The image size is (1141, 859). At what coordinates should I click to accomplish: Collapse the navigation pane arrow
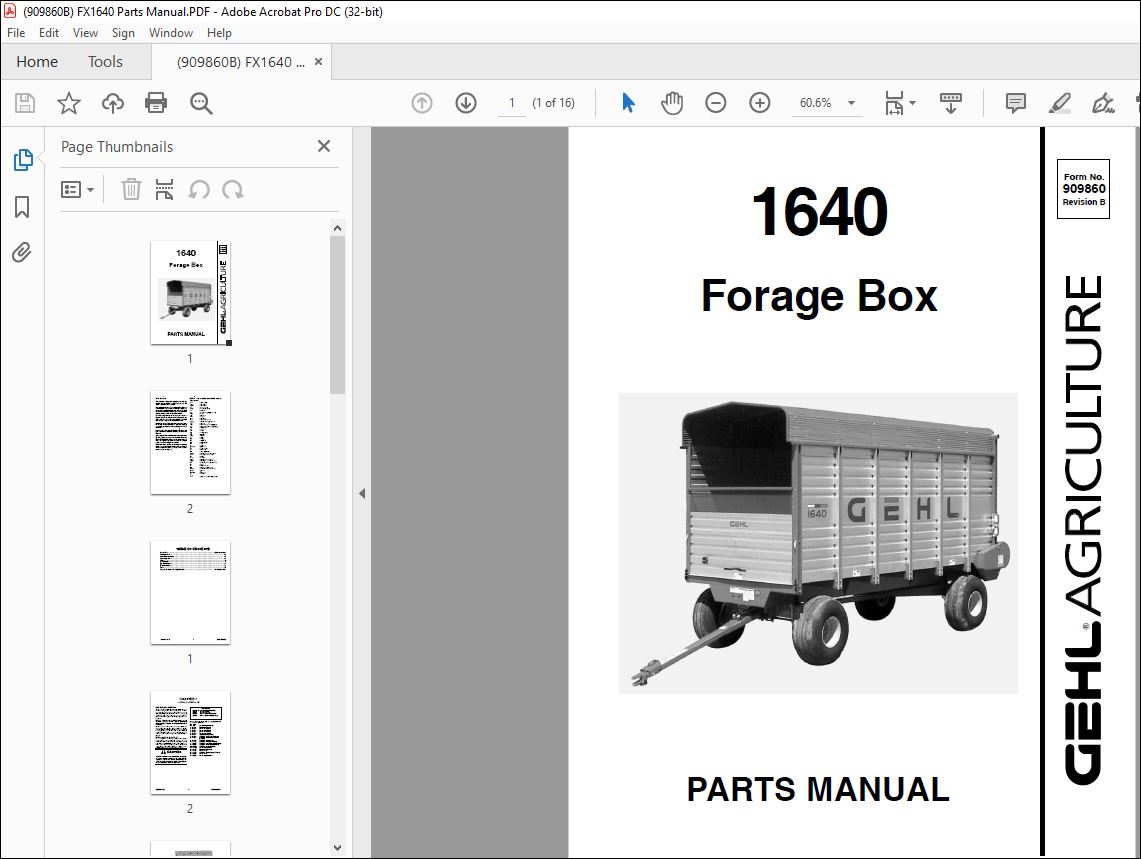pyautogui.click(x=362, y=494)
